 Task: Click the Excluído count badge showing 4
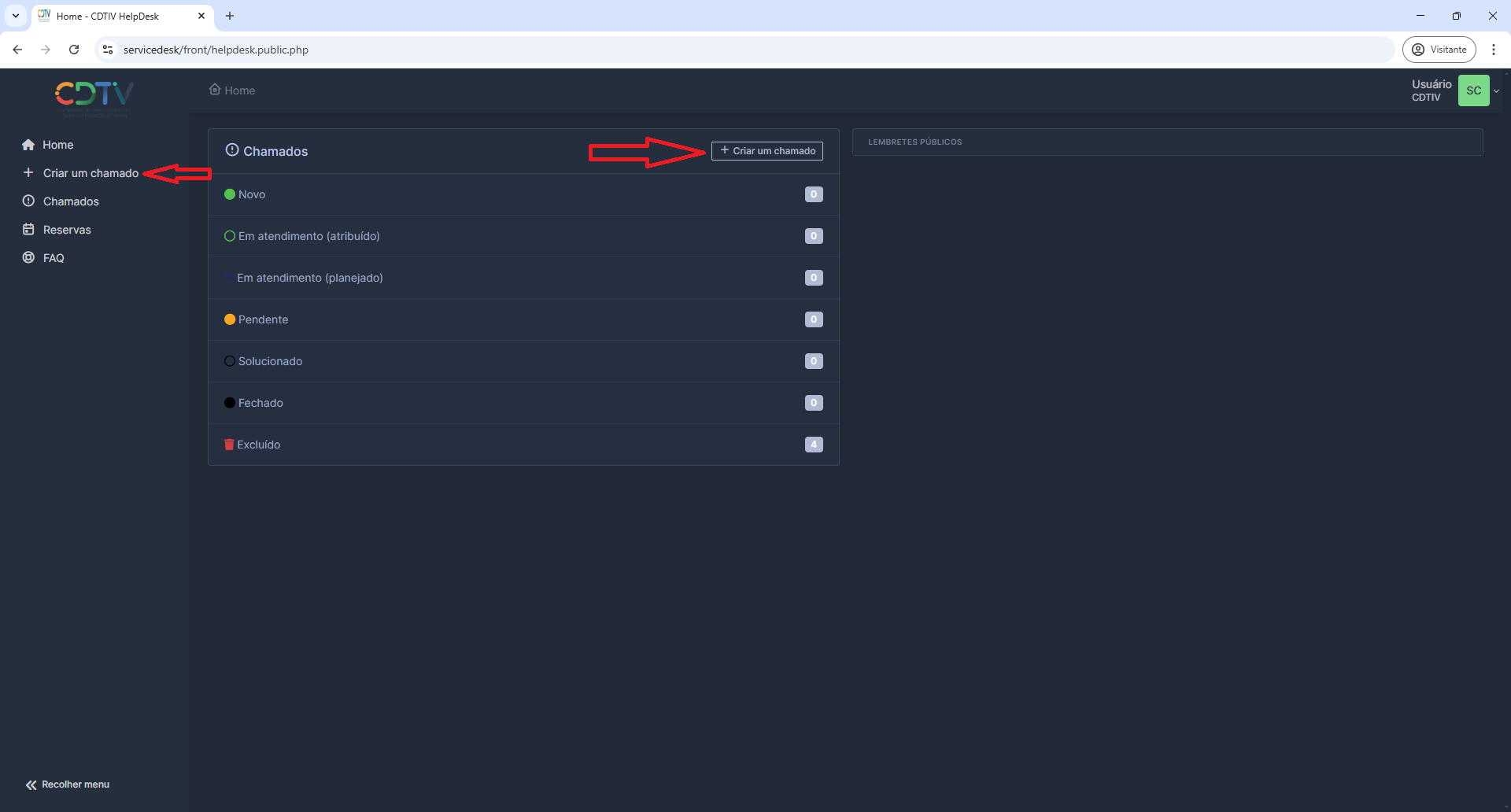[814, 445]
